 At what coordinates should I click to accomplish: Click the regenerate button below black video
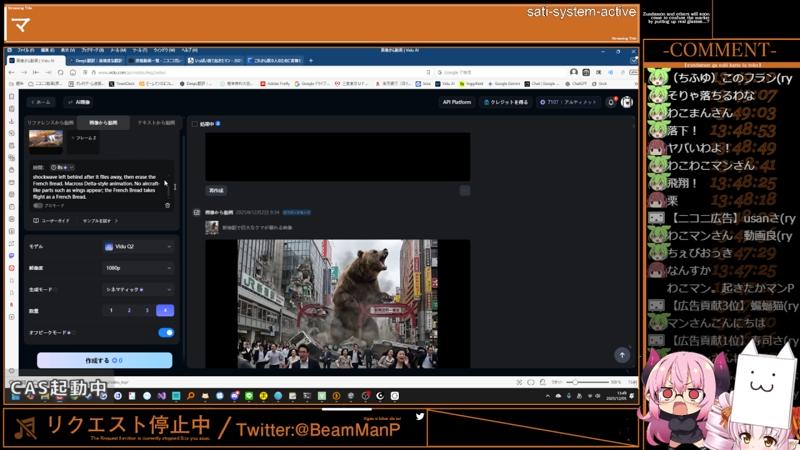216,190
